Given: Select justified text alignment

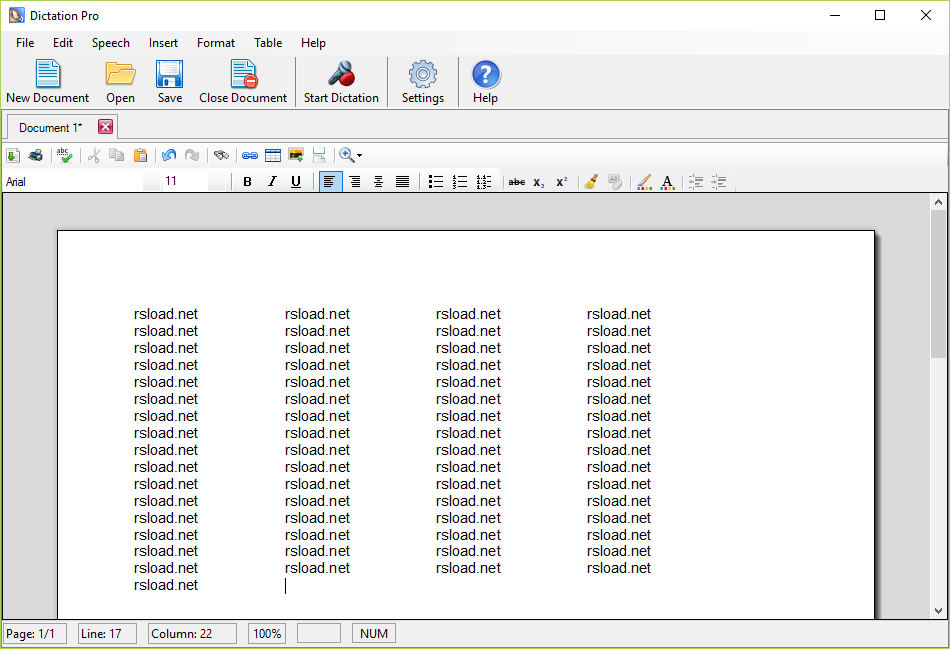Looking at the screenshot, I should (x=402, y=182).
